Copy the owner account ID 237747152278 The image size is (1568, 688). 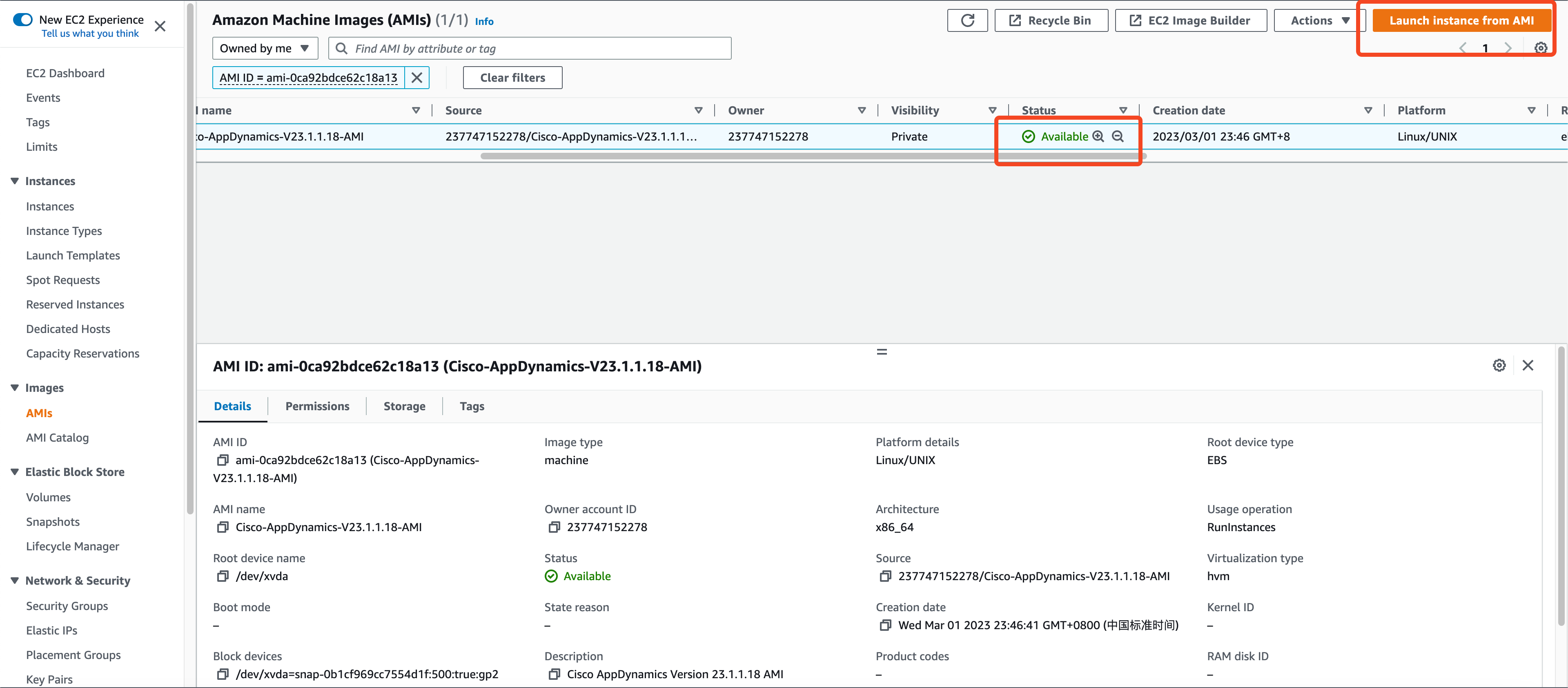(554, 527)
